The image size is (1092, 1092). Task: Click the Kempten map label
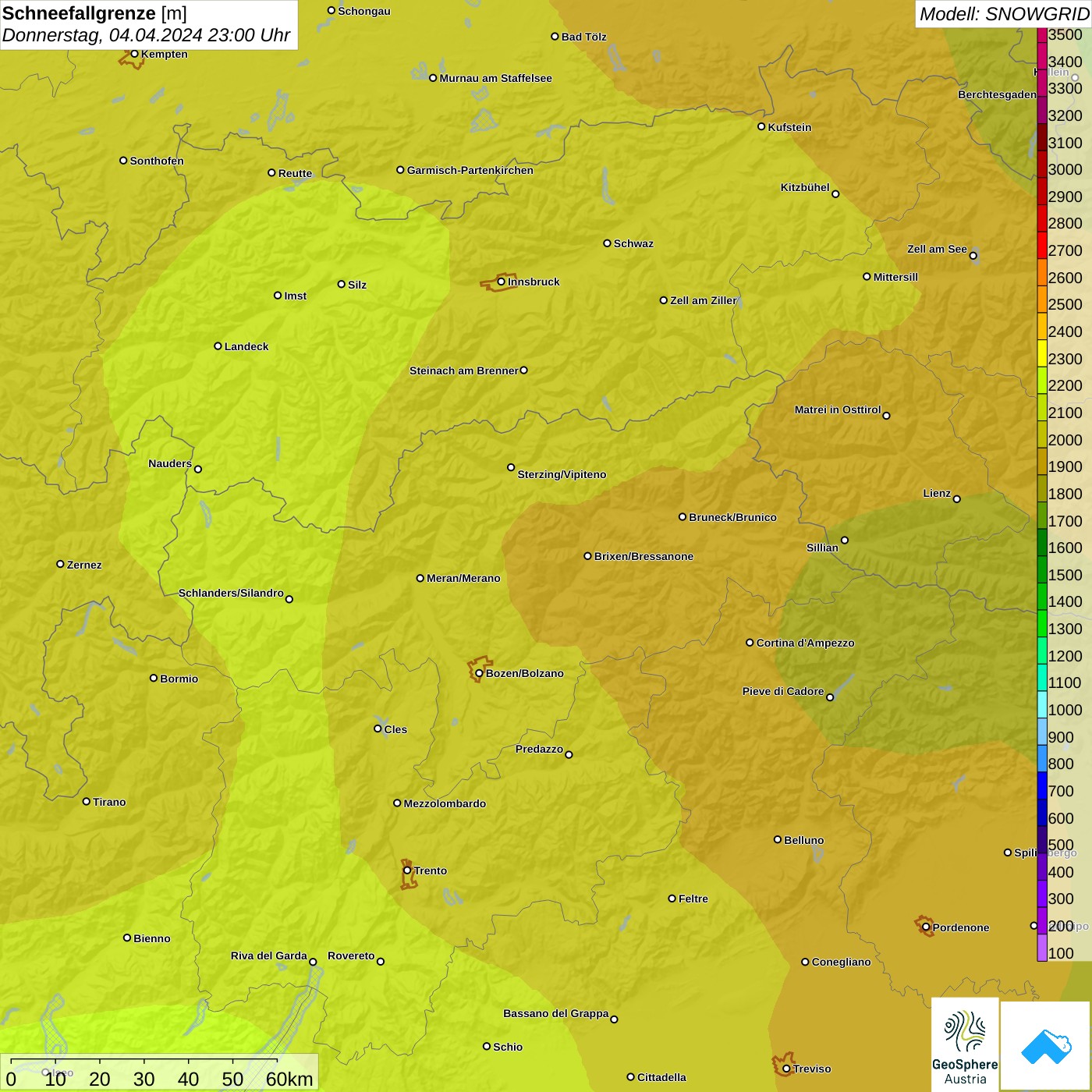165,54
